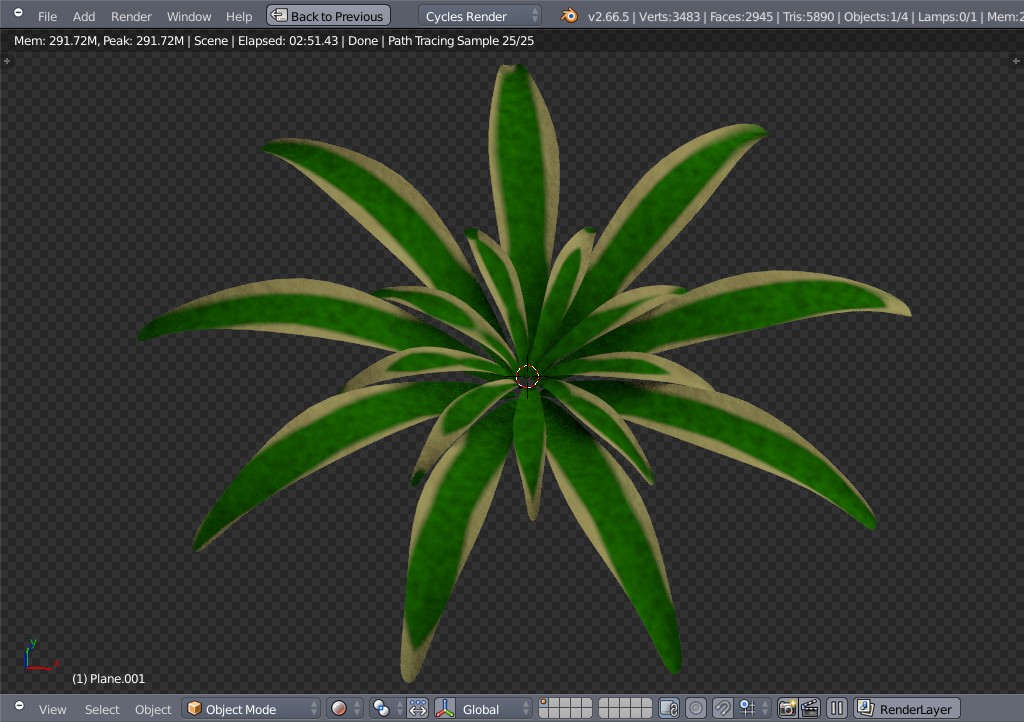Click the 'Objects:1/4' statistic

(876, 16)
